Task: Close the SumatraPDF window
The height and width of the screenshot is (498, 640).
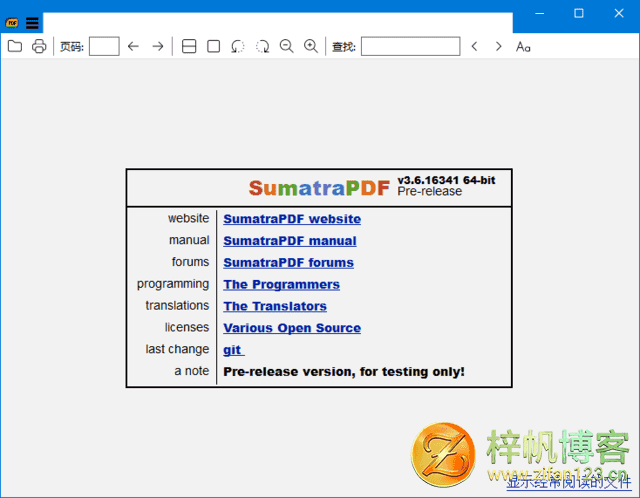Action: coord(619,13)
